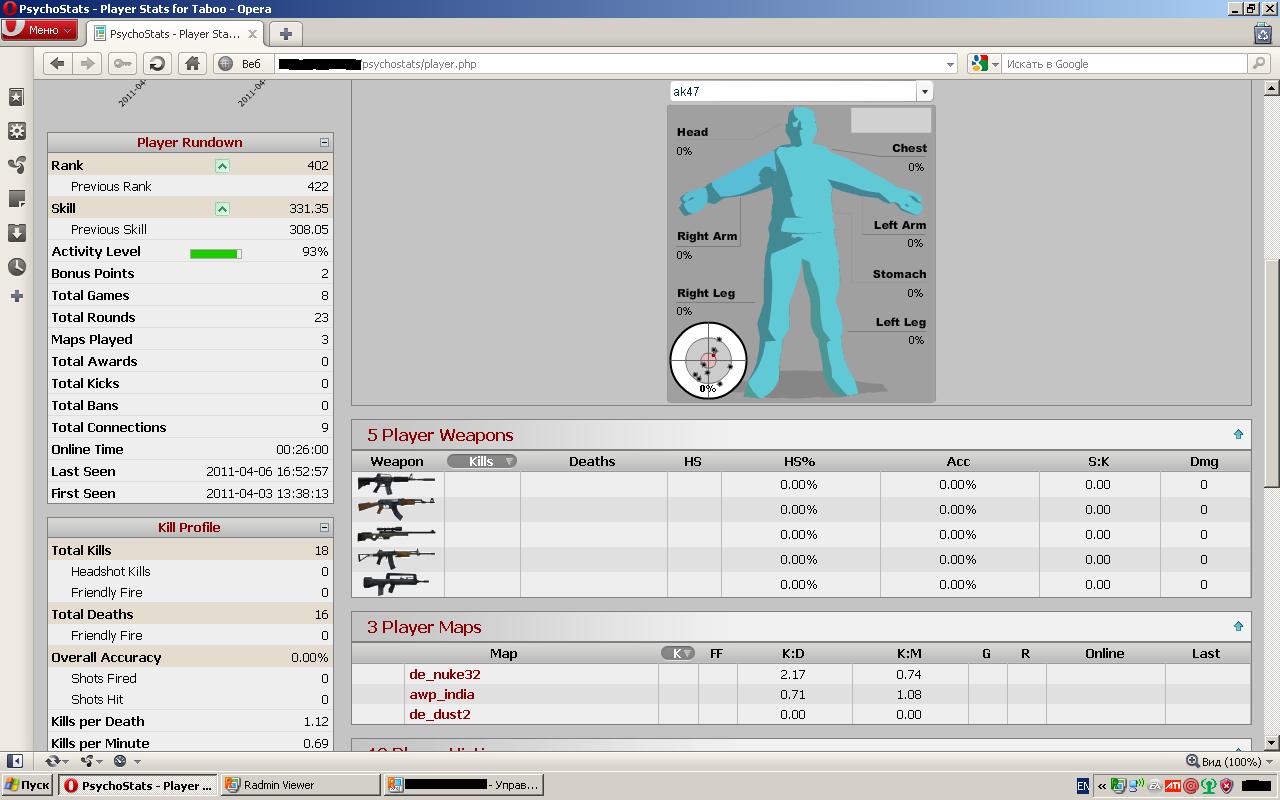1280x800 pixels.
Task: Click the search magnifier button
Action: (1259, 63)
